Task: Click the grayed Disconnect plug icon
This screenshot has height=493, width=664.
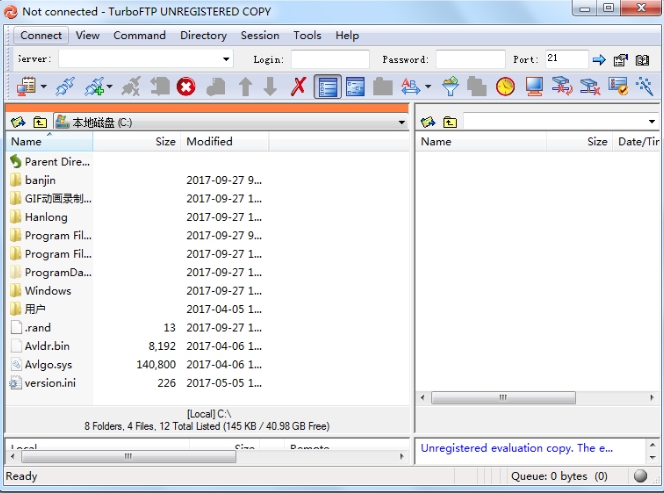Action: pyautogui.click(x=131, y=87)
